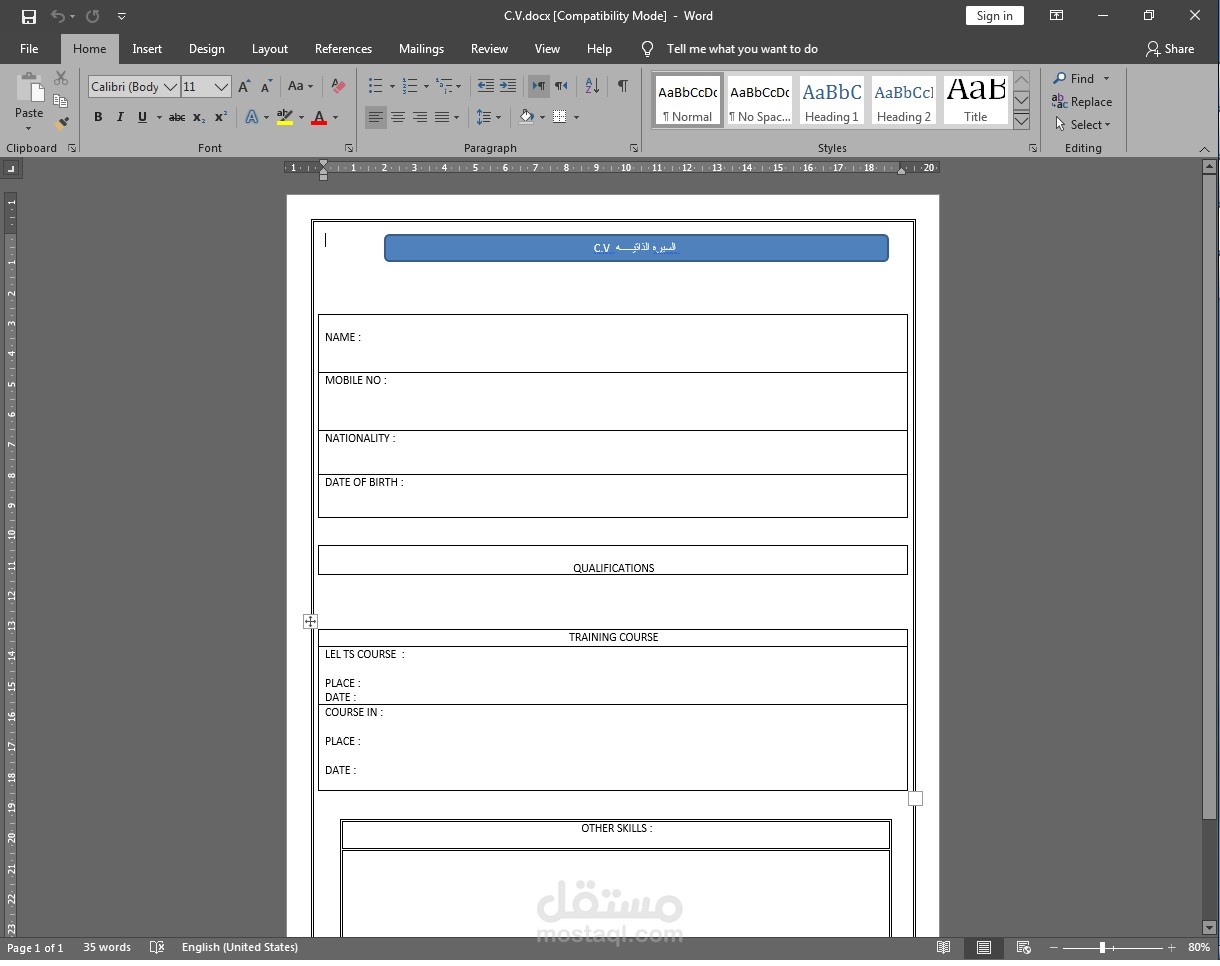Click the zoom in plus button
1220x966 pixels.
point(1171,947)
